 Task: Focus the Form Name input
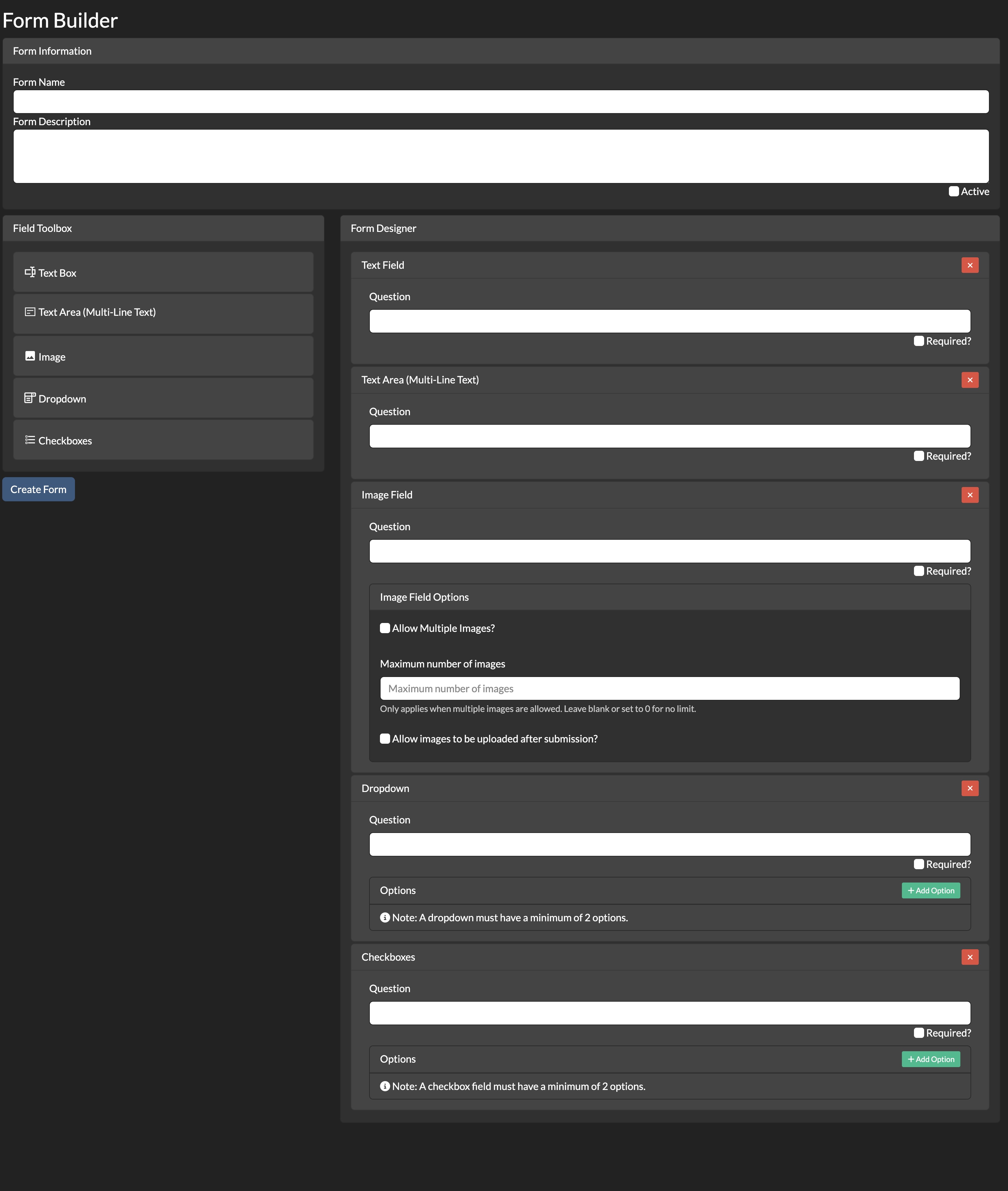[x=501, y=102]
